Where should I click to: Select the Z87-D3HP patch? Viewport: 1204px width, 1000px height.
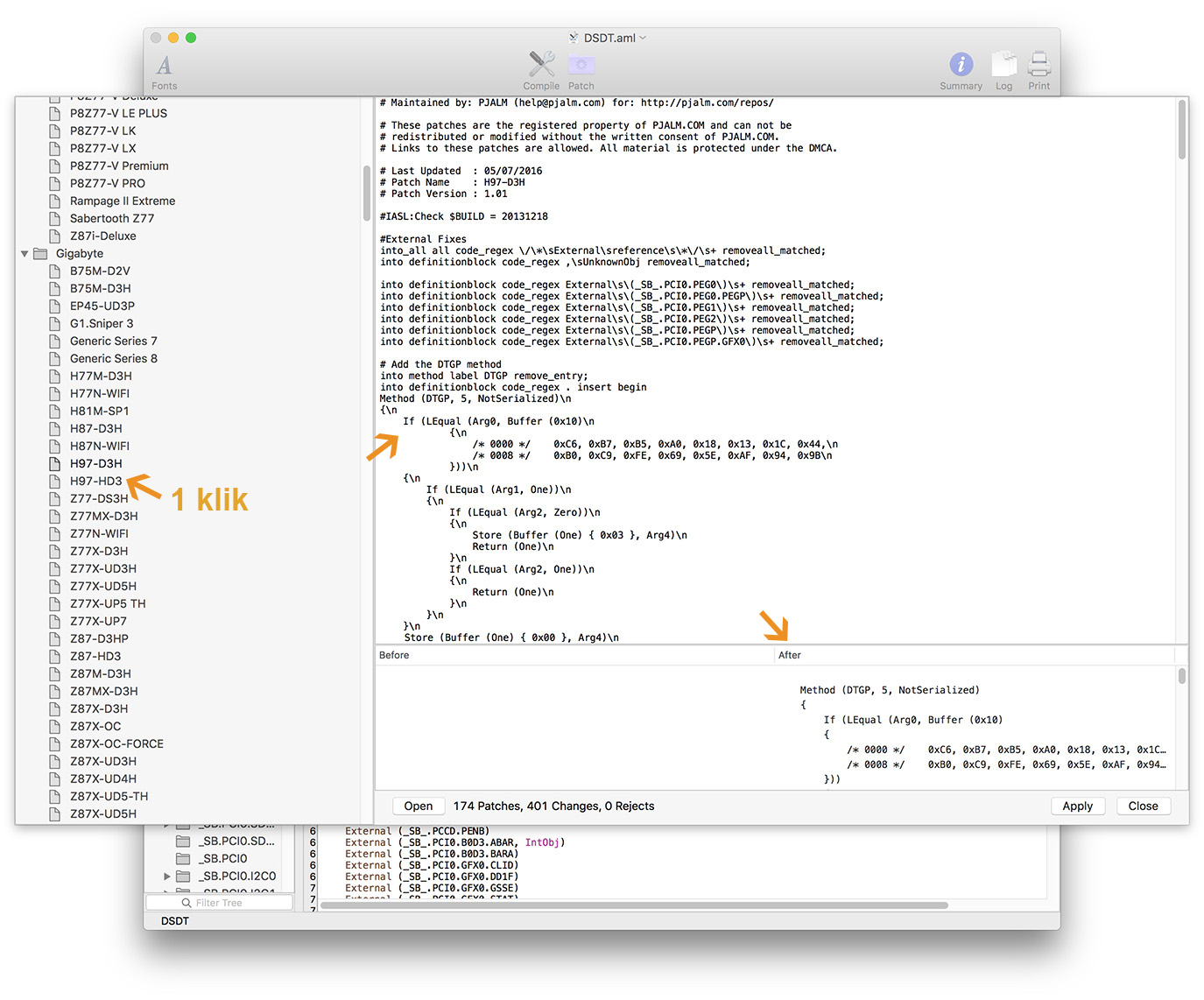(x=99, y=638)
